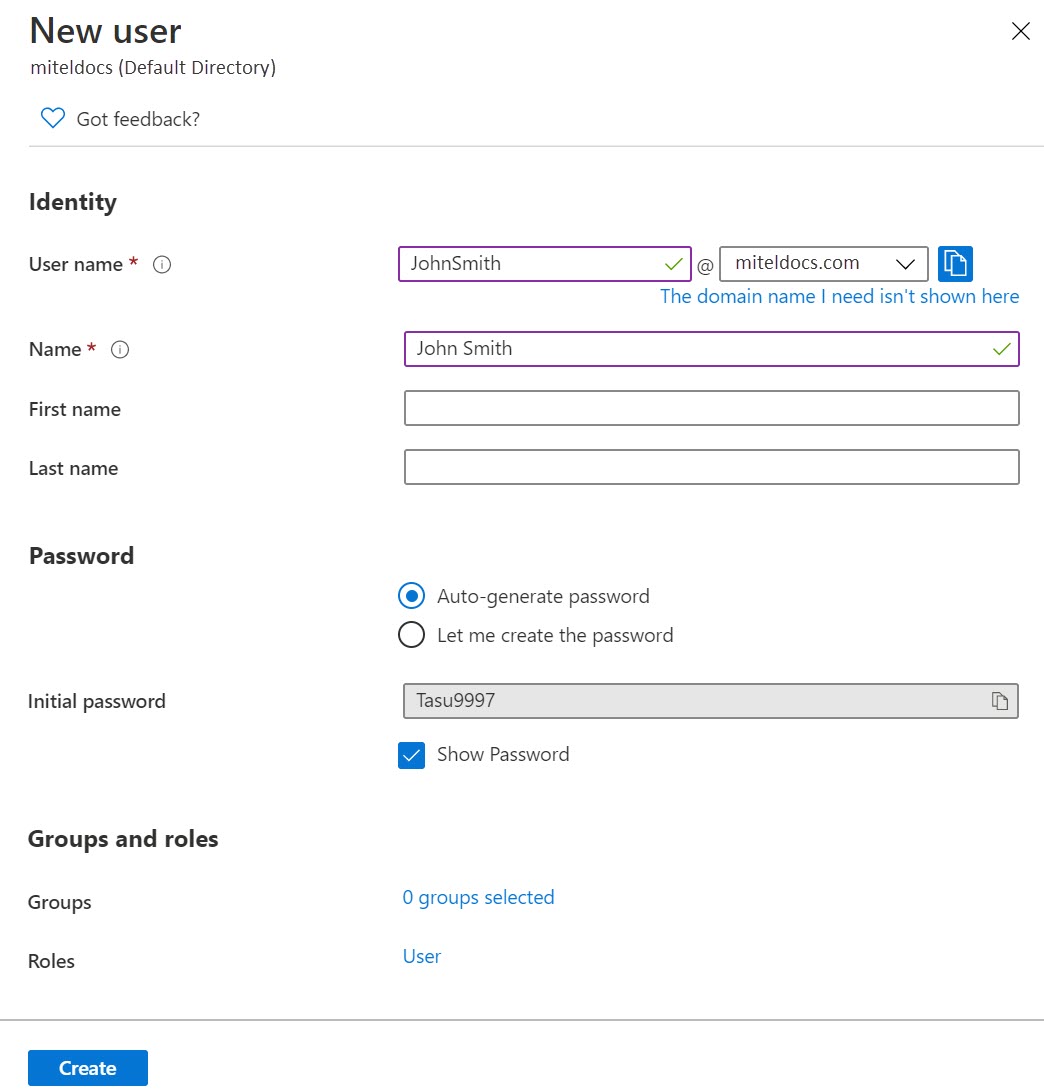
Task: Close the New user panel
Action: click(x=1020, y=31)
